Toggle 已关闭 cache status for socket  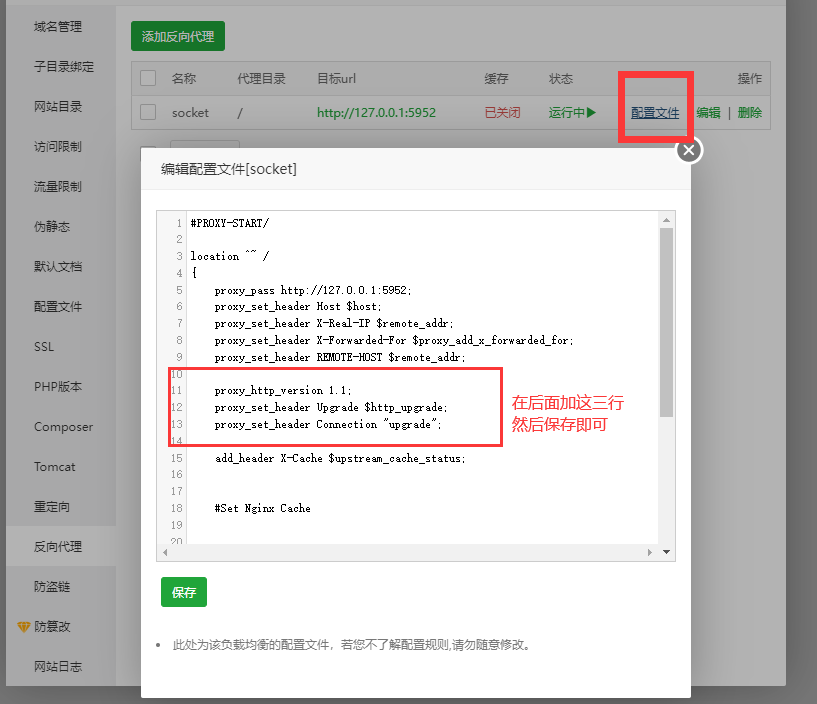(502, 112)
